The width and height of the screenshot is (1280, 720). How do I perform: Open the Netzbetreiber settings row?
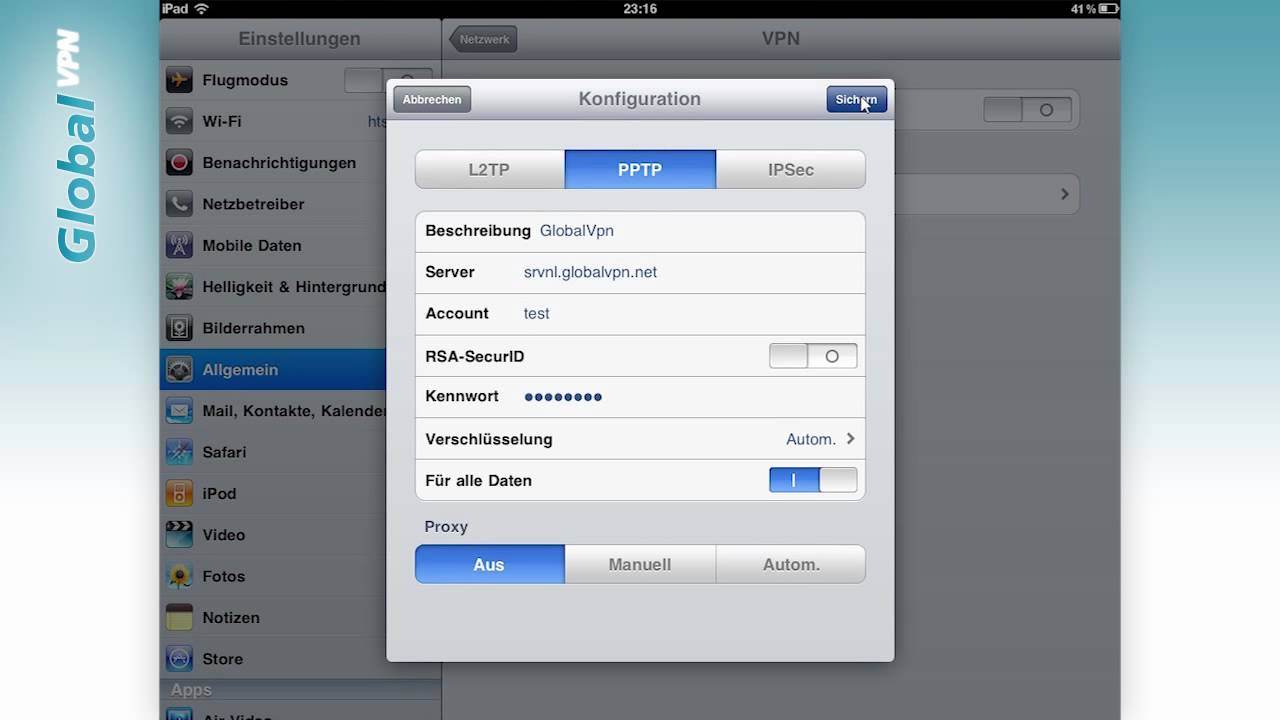273,204
